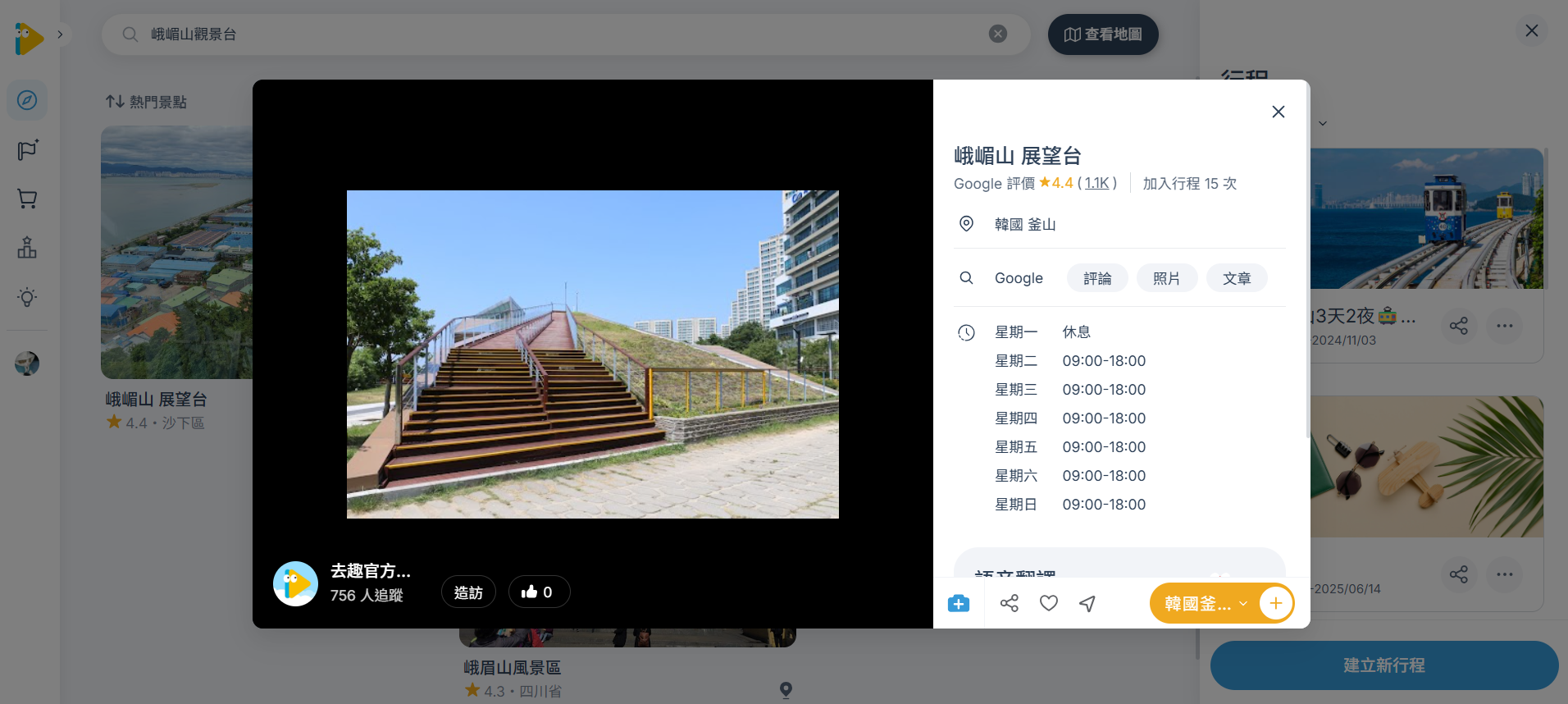Close the right-side trip panel
The width and height of the screenshot is (1568, 704).
pos(1532,31)
